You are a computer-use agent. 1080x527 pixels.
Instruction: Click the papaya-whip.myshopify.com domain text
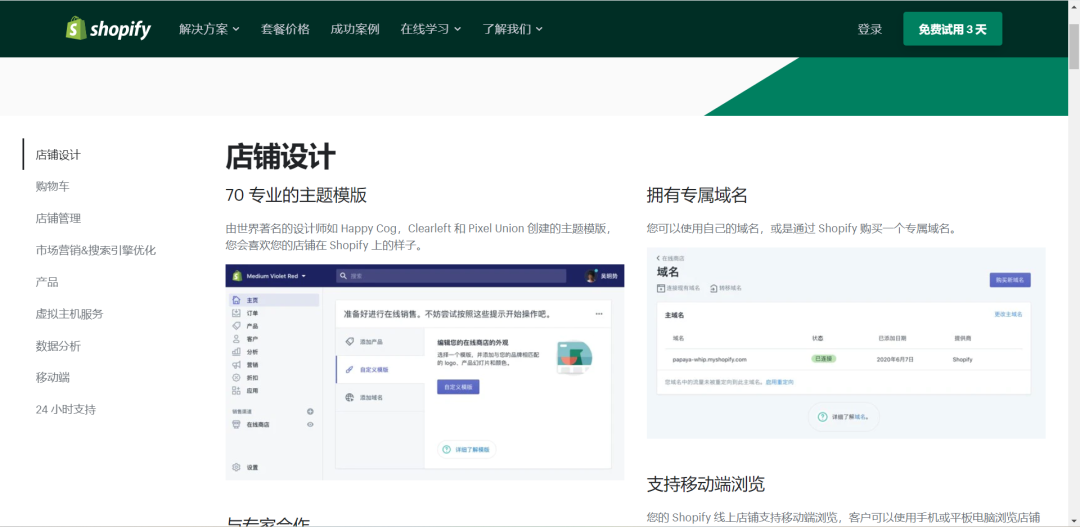[x=709, y=360]
